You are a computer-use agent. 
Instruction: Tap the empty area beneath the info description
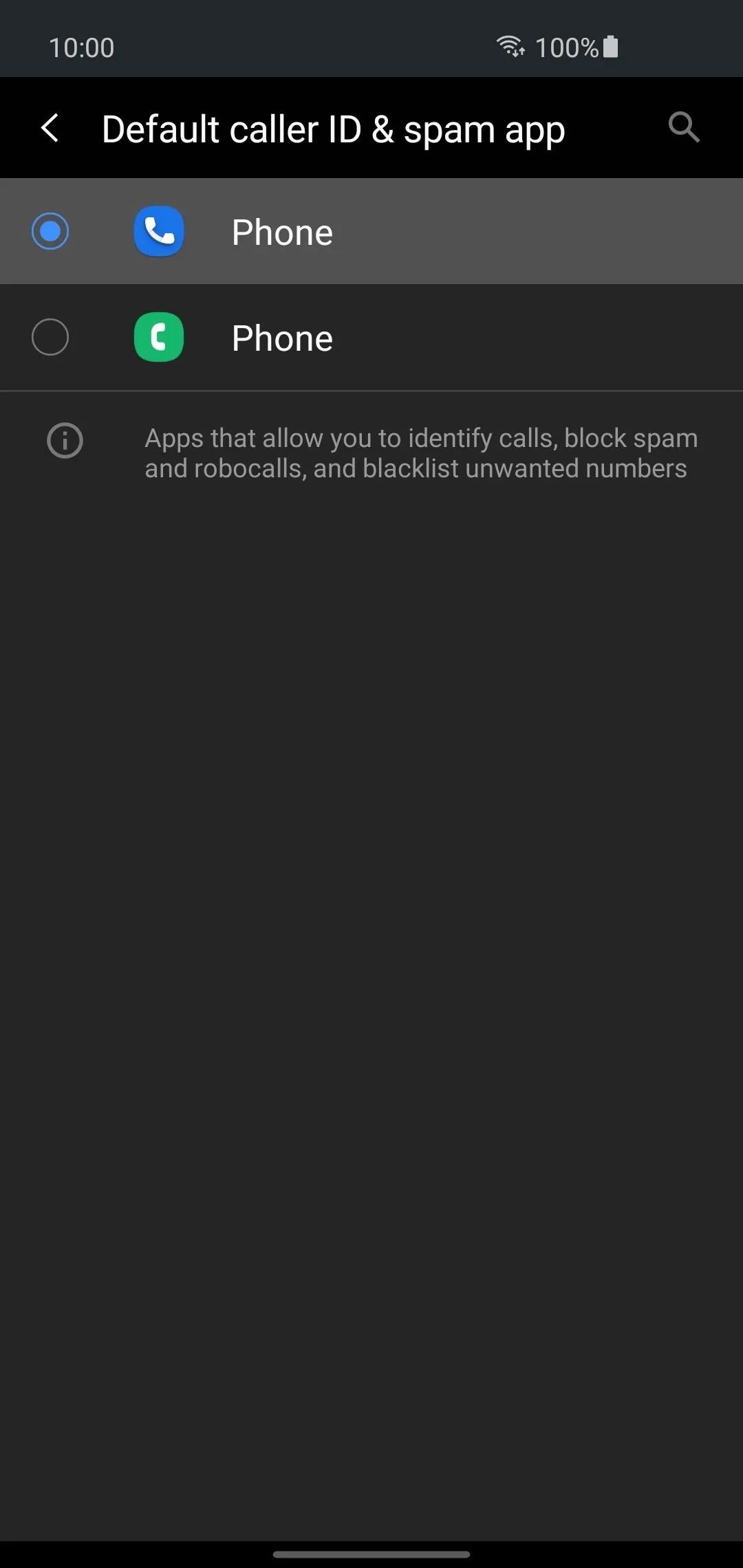tap(371, 997)
